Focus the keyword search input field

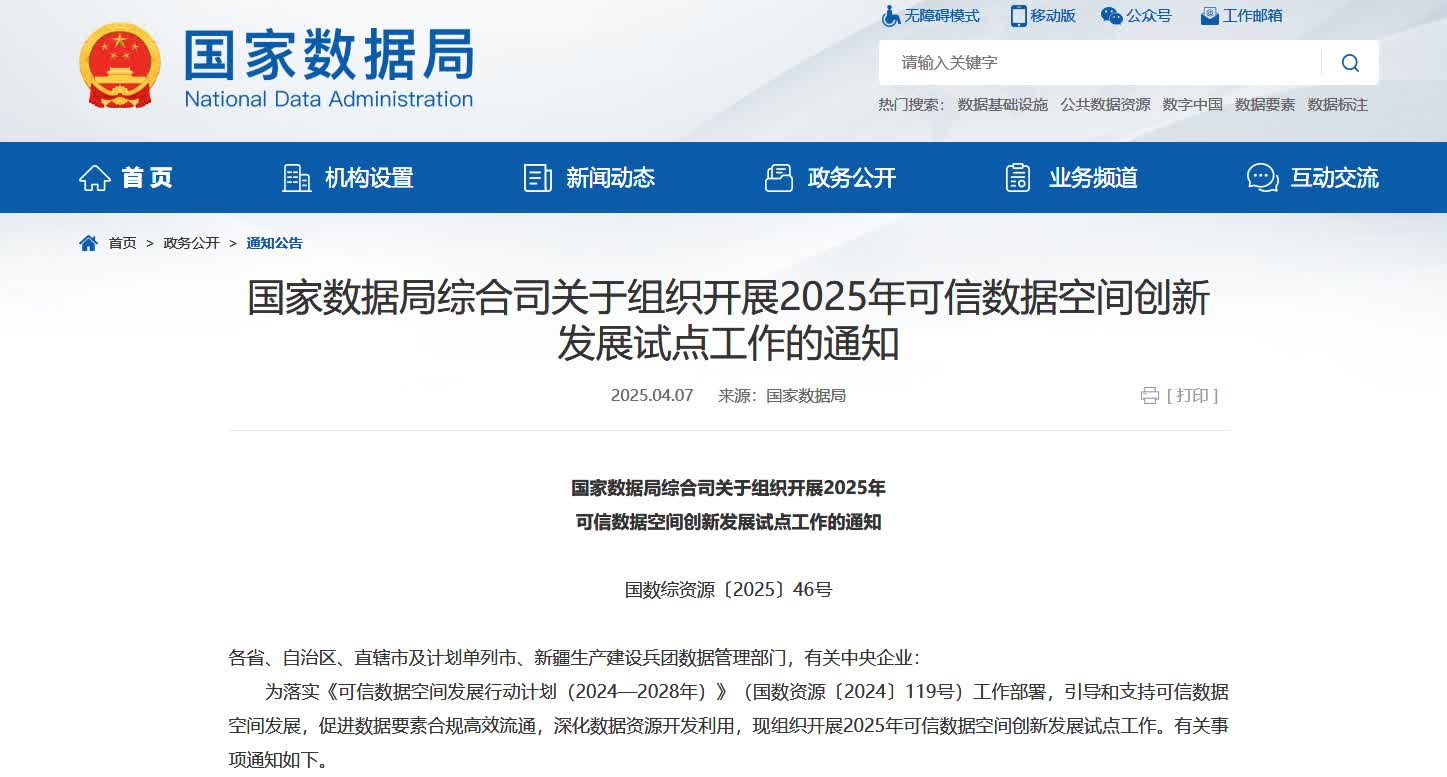coord(1100,63)
